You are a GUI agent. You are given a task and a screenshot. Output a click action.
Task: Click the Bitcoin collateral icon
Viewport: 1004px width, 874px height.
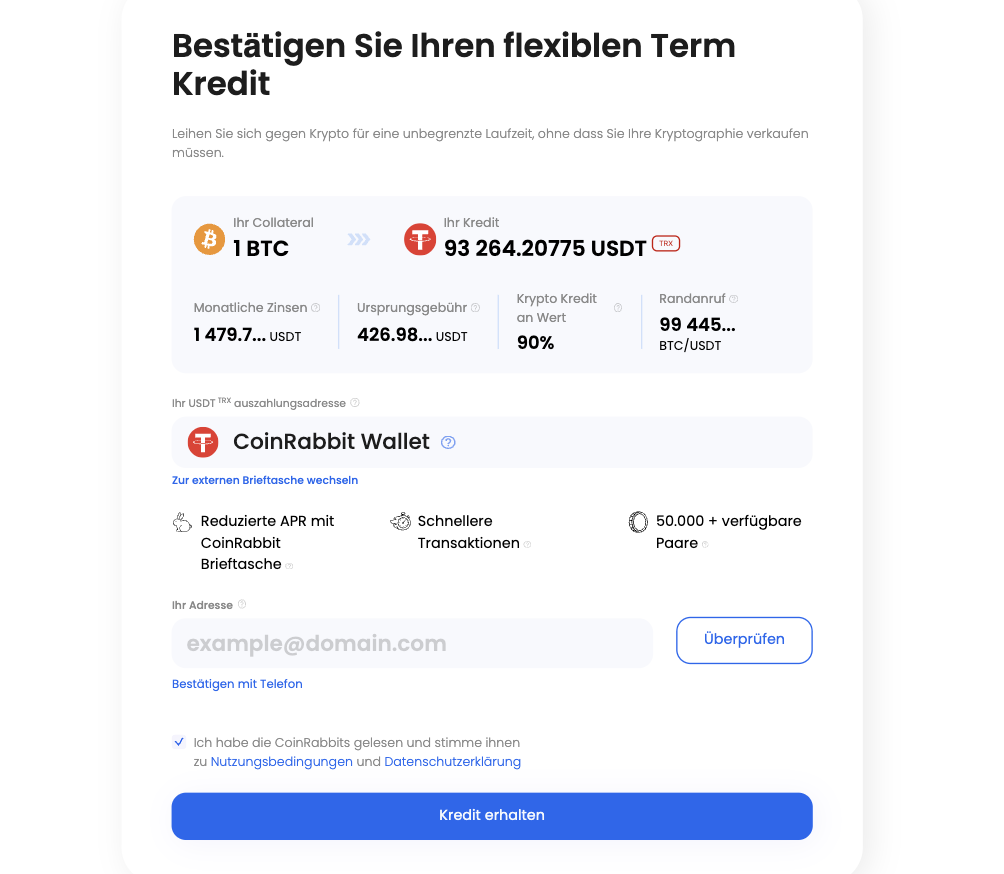pos(209,239)
